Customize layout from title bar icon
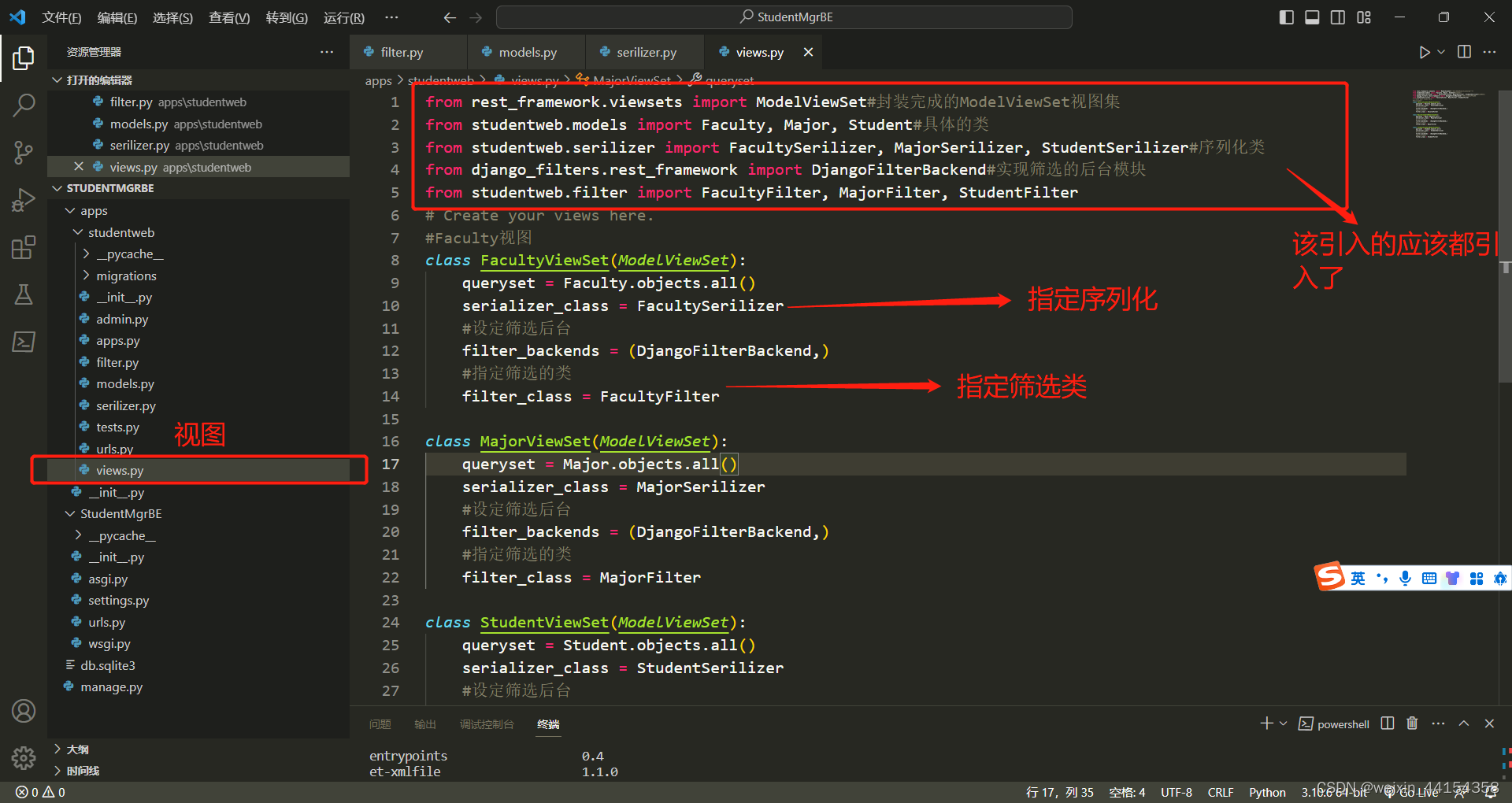Screen dimensions: 1512x803 [x=1364, y=17]
